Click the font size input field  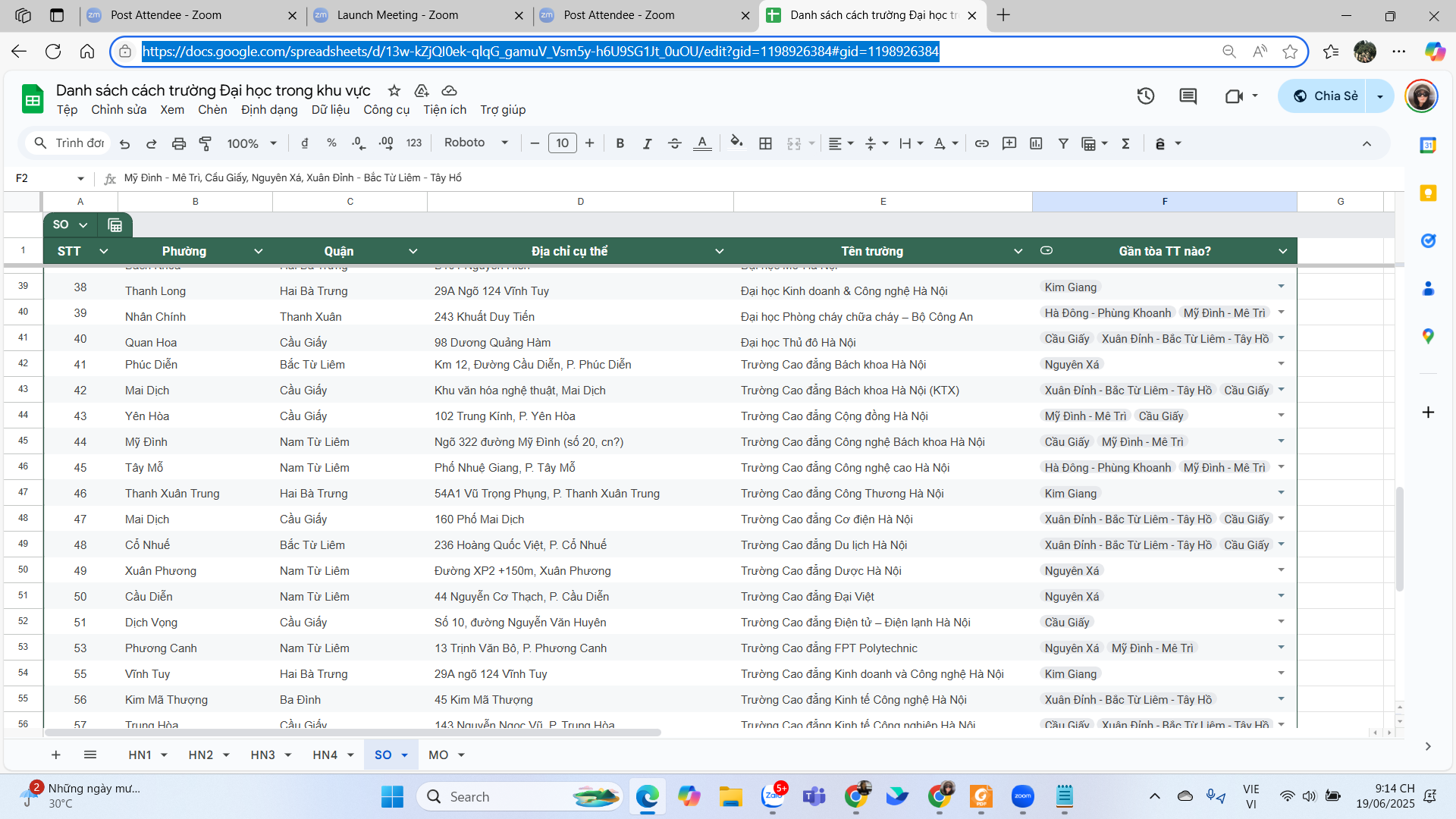point(562,143)
